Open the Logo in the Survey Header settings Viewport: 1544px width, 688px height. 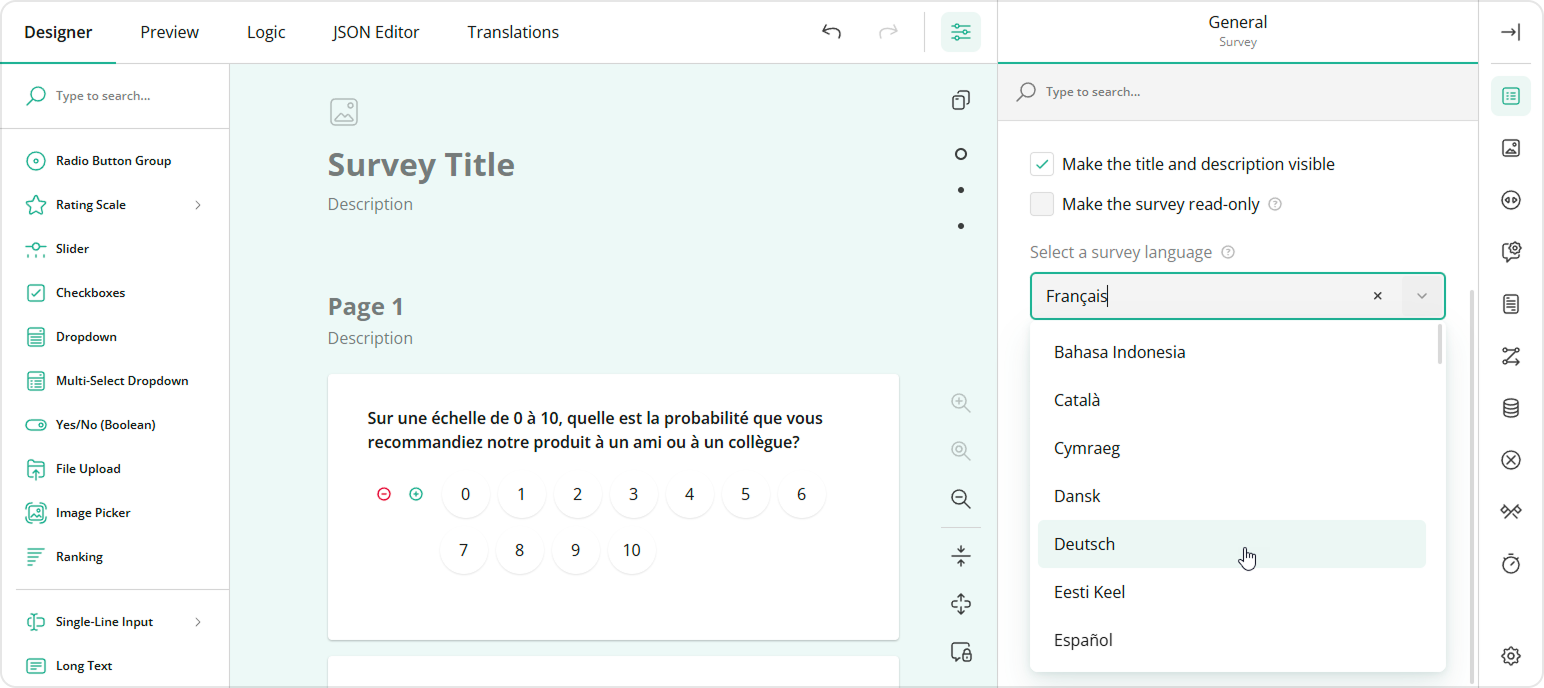point(1511,147)
